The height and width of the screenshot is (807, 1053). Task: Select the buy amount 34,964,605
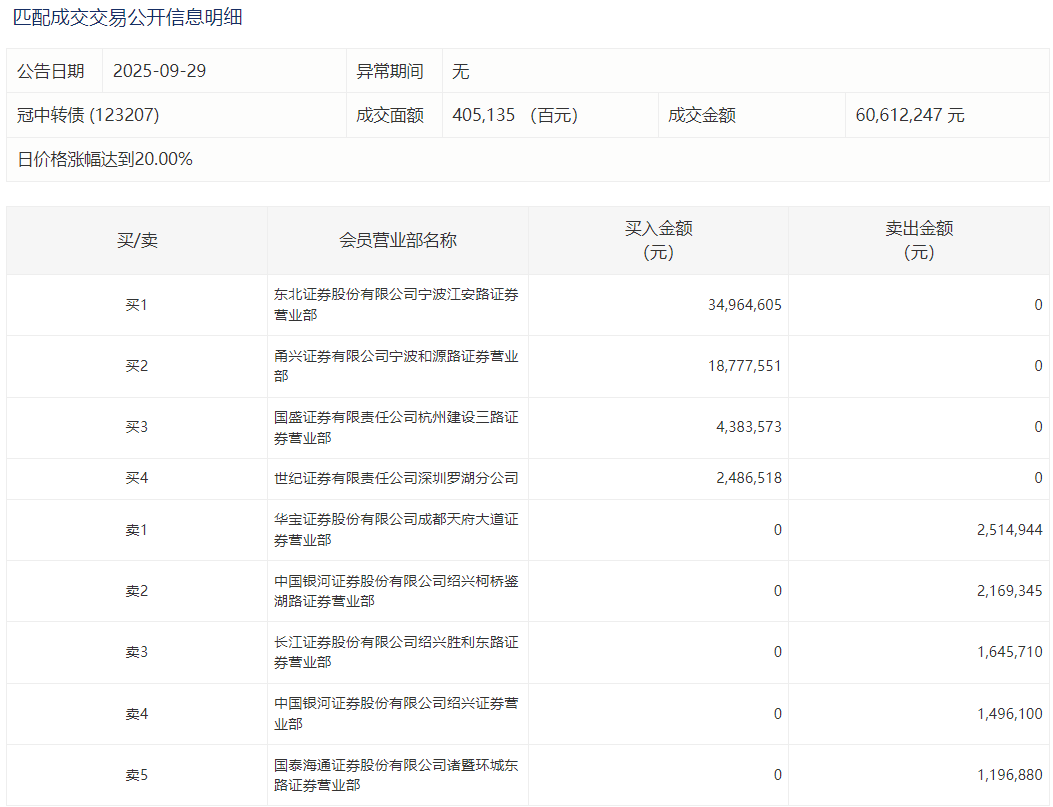click(x=744, y=305)
